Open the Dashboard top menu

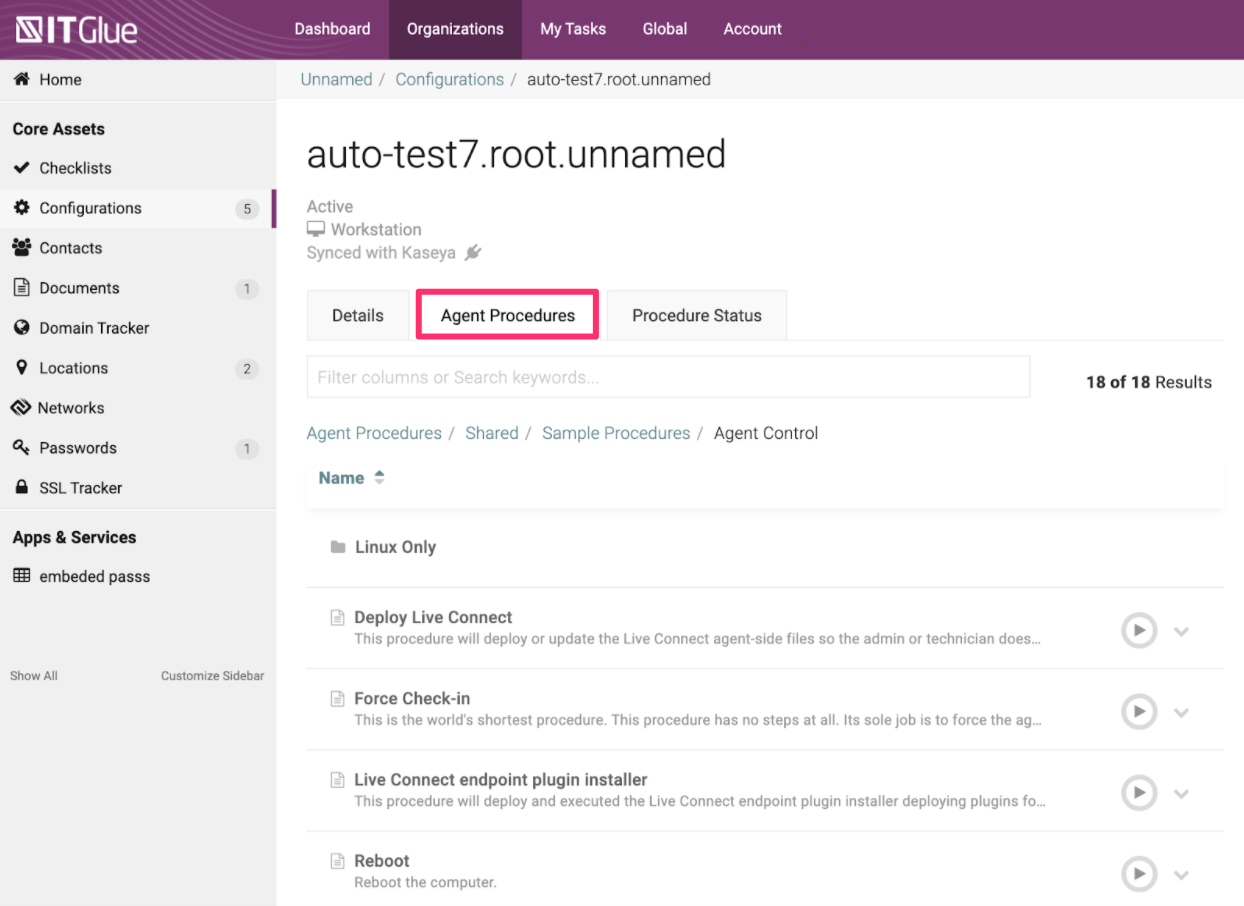[x=332, y=29]
